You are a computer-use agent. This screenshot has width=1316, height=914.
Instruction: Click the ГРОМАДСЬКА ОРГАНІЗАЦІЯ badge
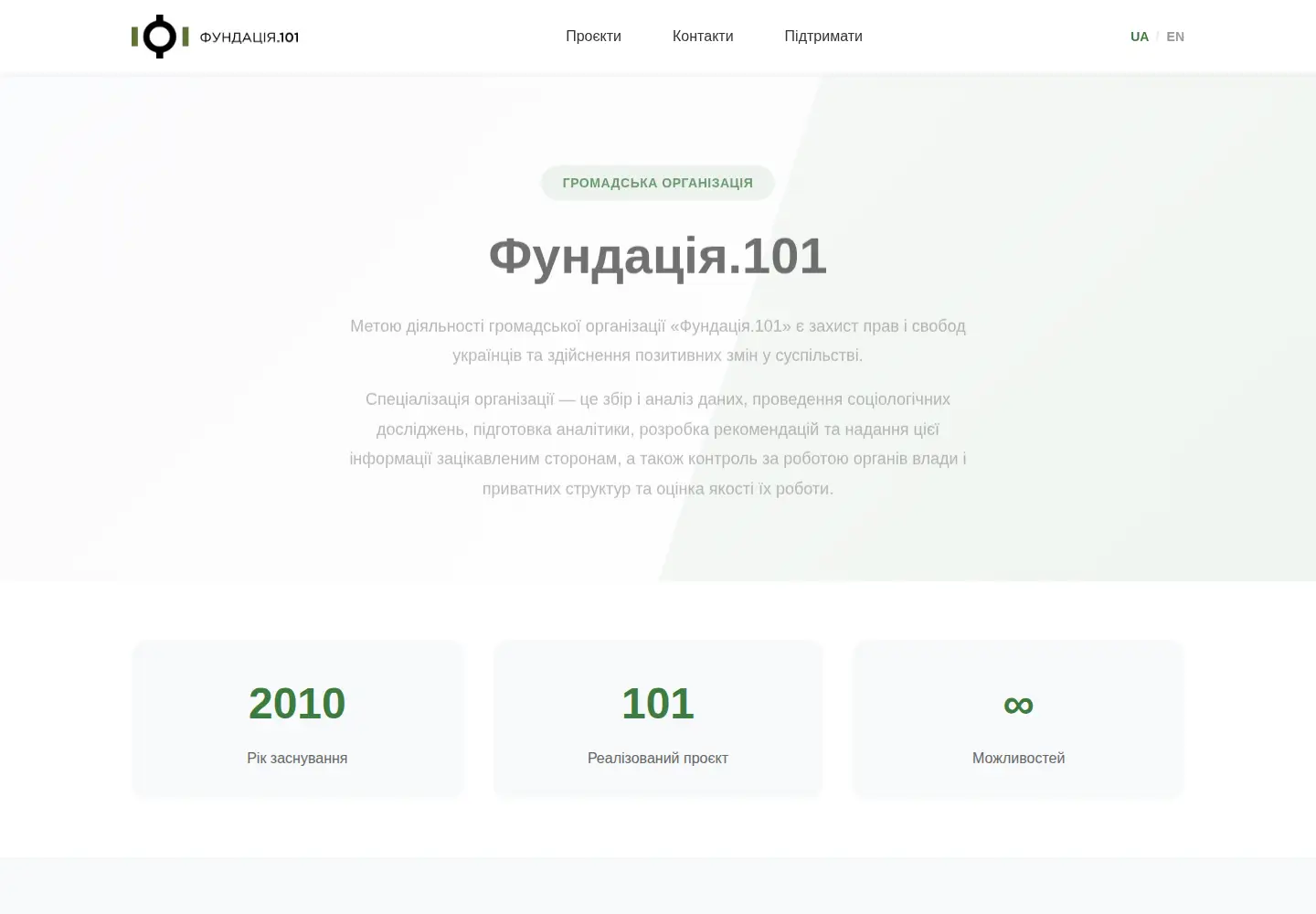658,183
